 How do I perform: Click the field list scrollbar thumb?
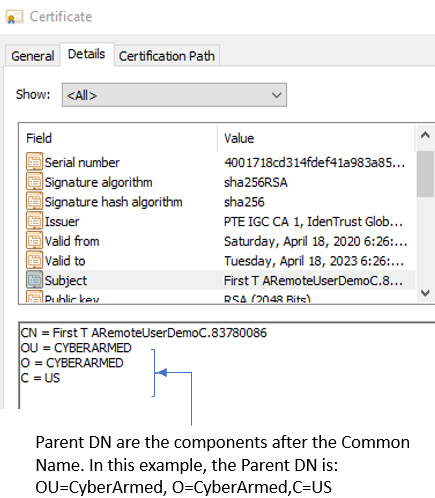click(425, 174)
